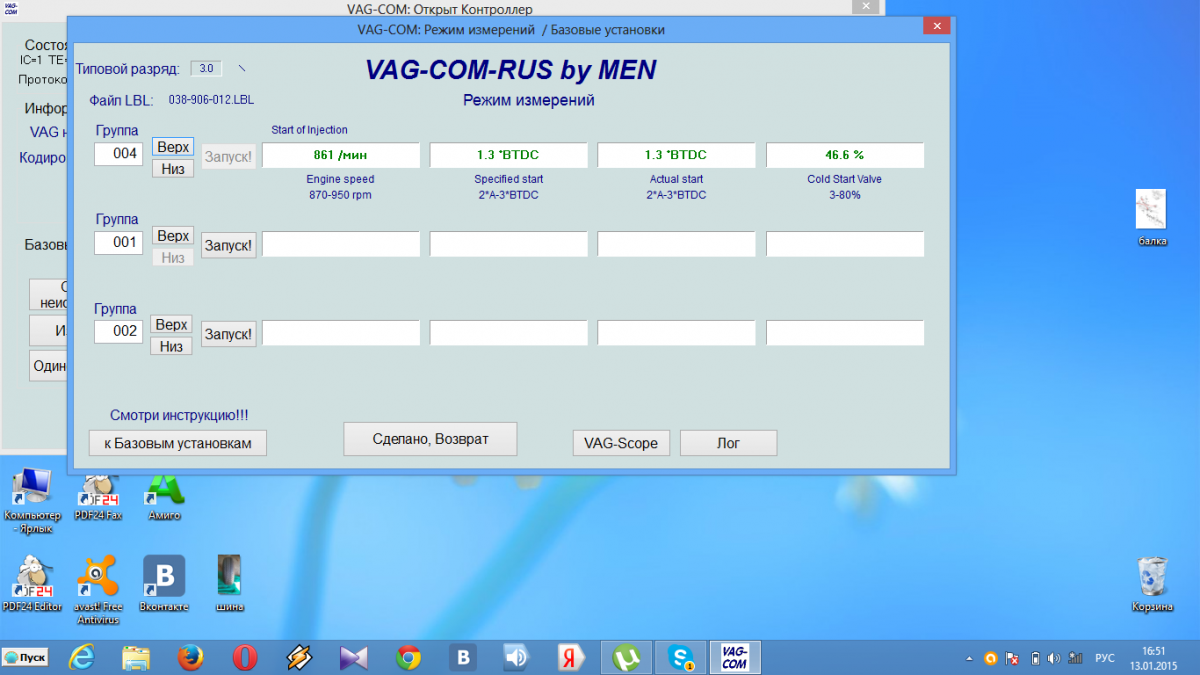Screen dimensions: 1200x675
Task: Click Низ for Группа 002
Action: tap(172, 346)
